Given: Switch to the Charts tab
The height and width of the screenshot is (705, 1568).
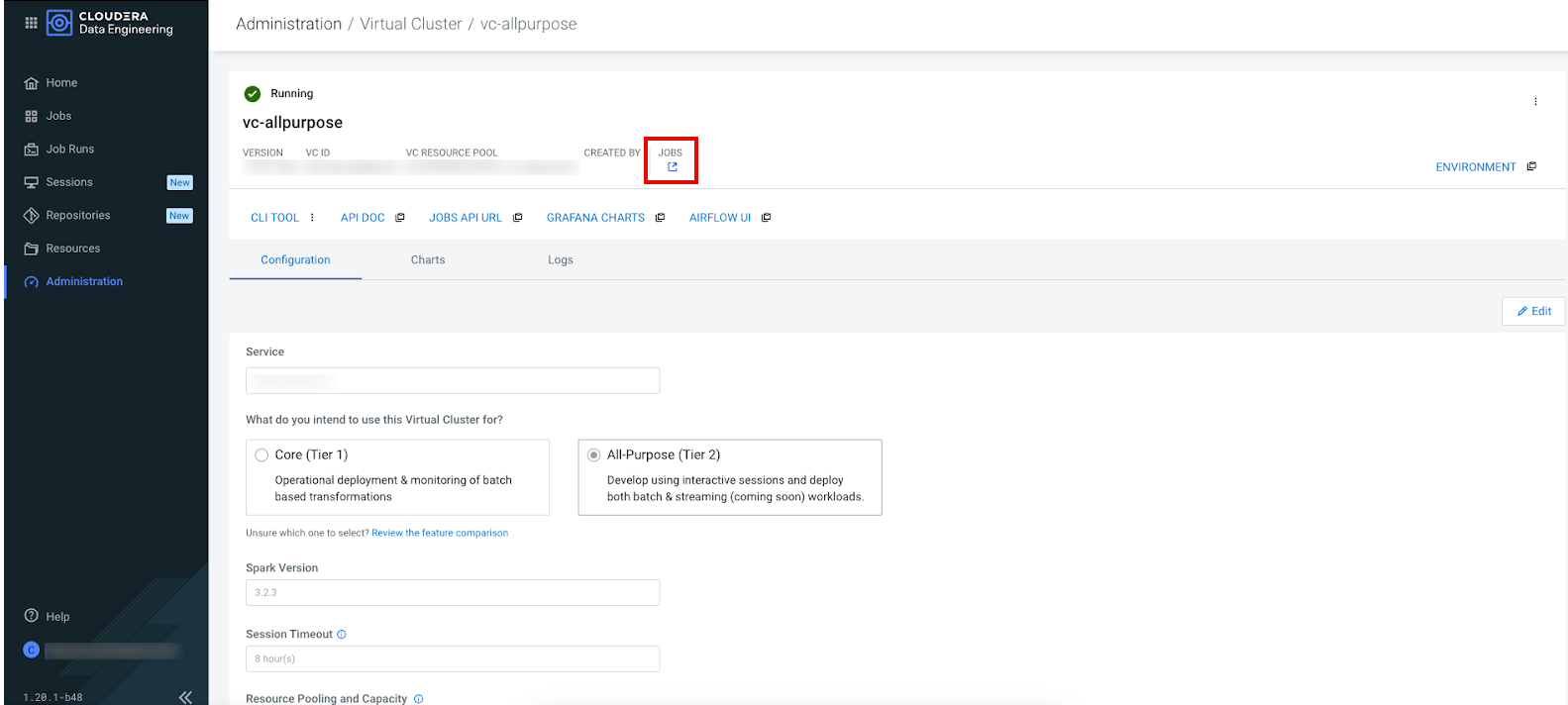Looking at the screenshot, I should (428, 260).
